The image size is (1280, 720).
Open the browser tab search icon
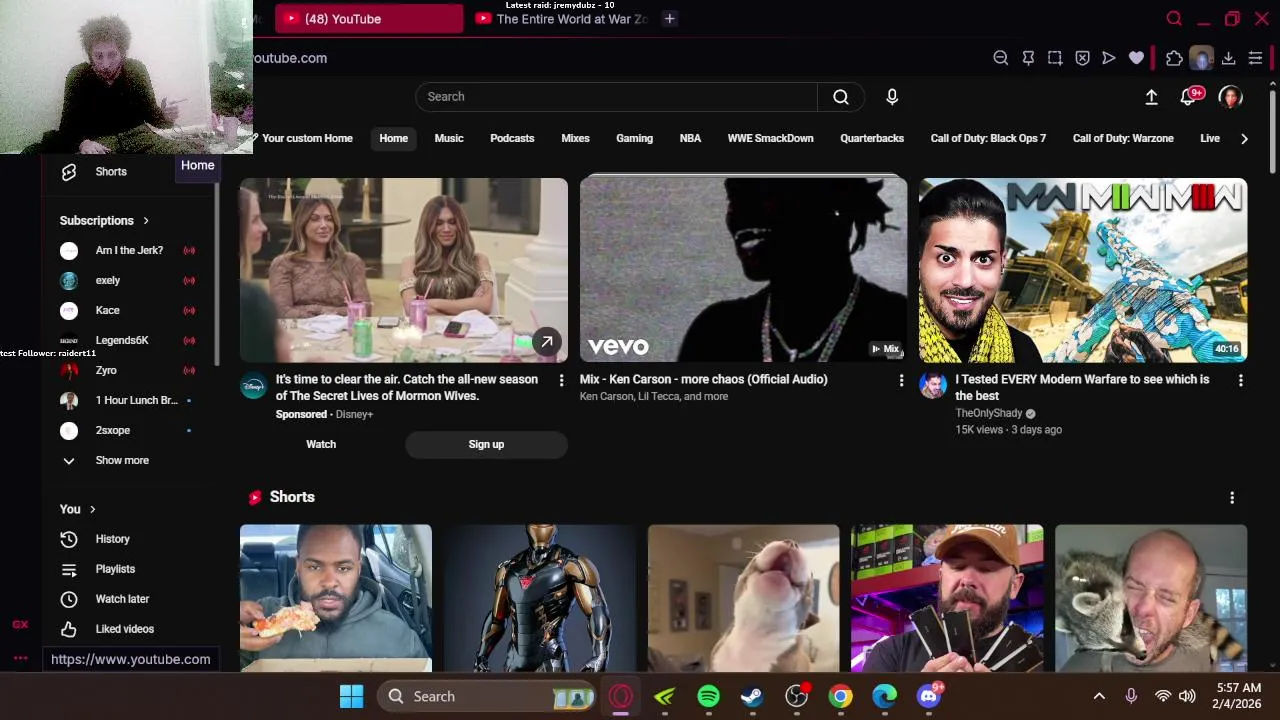[x=1174, y=18]
